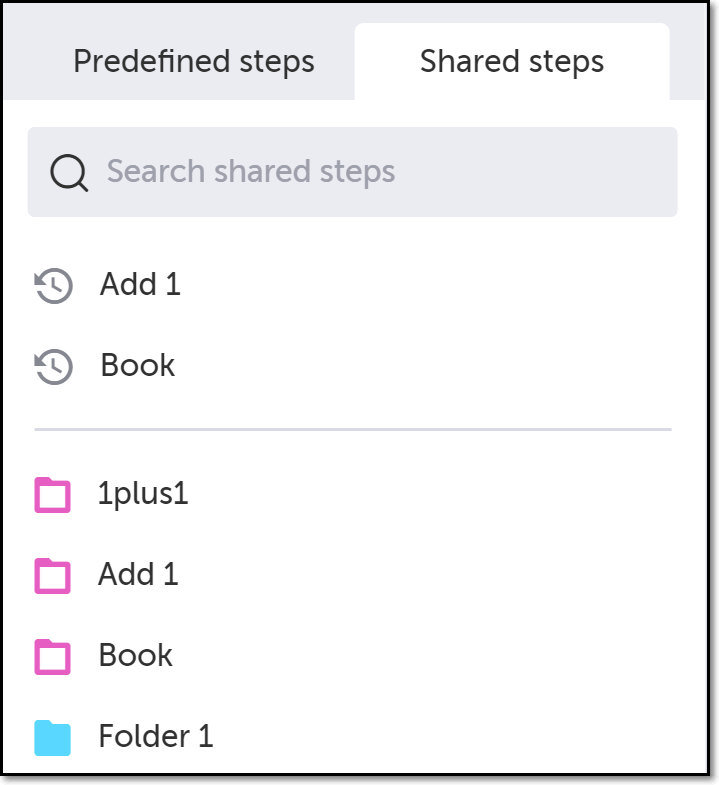This screenshot has width=719, height=785.
Task: Click the pink folder icon for Add 1
Action: [x=53, y=575]
